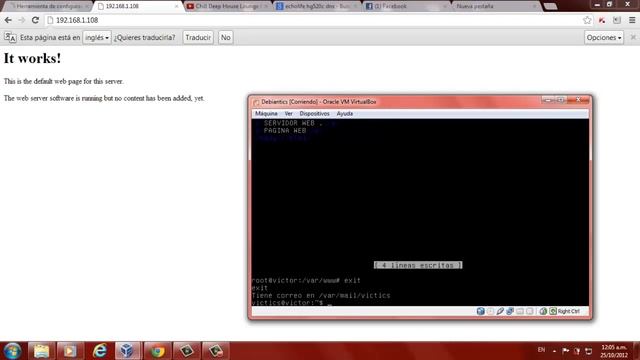This screenshot has height=360, width=640.
Task: Click the mouse integration icon in VirtualBox status bar
Action: pos(543,311)
